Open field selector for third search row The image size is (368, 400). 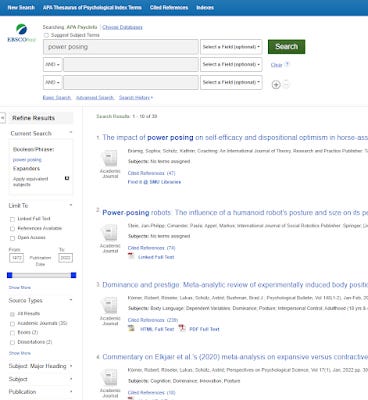click(231, 82)
